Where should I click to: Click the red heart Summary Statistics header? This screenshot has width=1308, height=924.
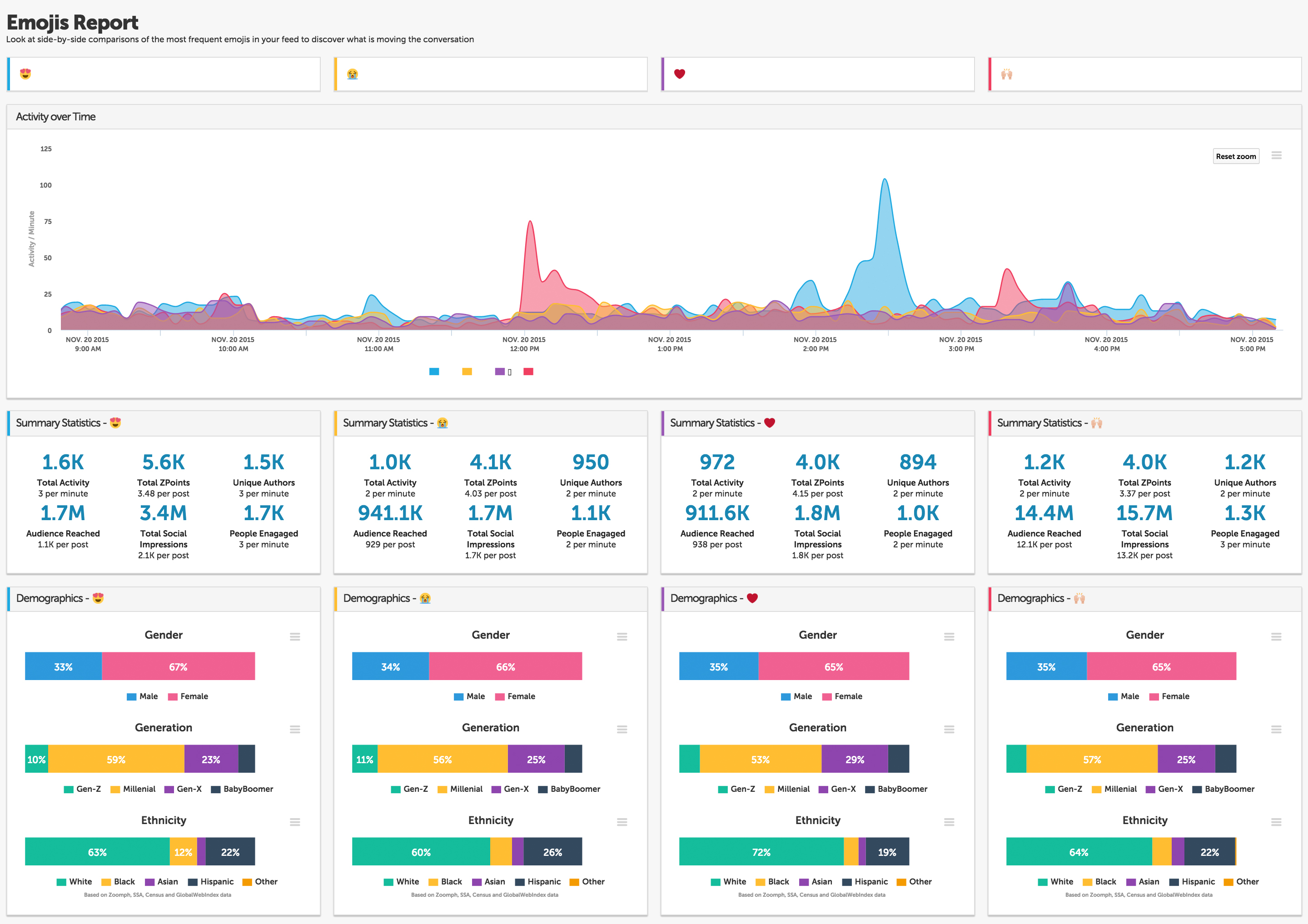[817, 423]
